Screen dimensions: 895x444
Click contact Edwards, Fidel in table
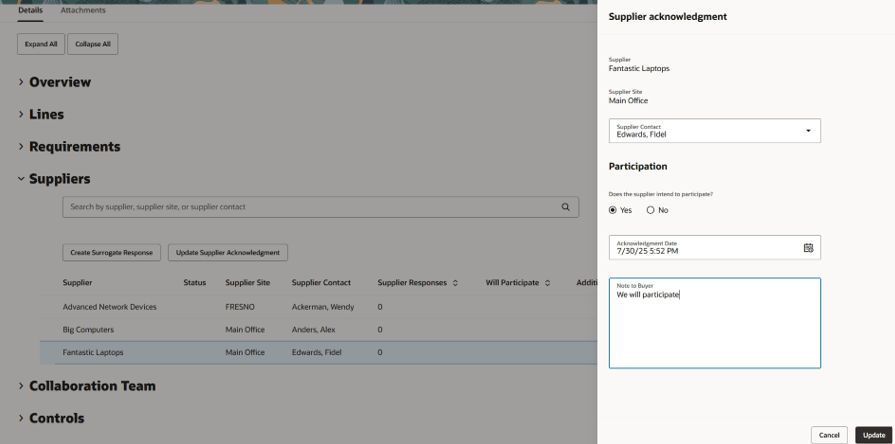pyautogui.click(x=316, y=353)
